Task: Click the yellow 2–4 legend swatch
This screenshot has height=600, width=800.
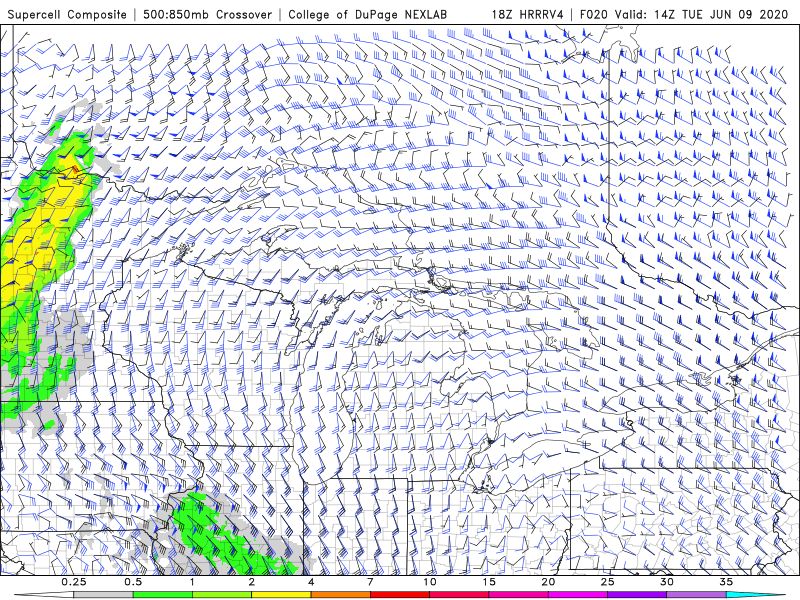Action: click(281, 595)
